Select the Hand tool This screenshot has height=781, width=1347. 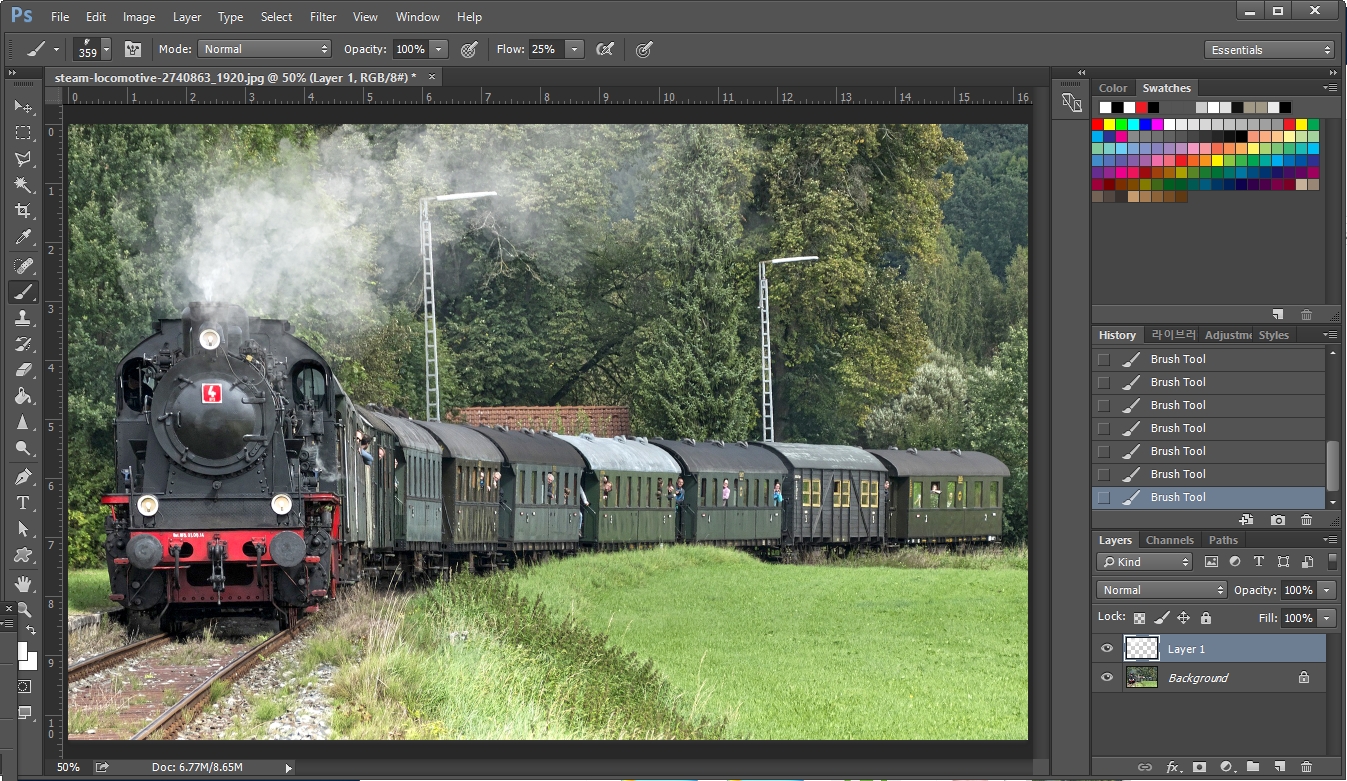(x=24, y=584)
